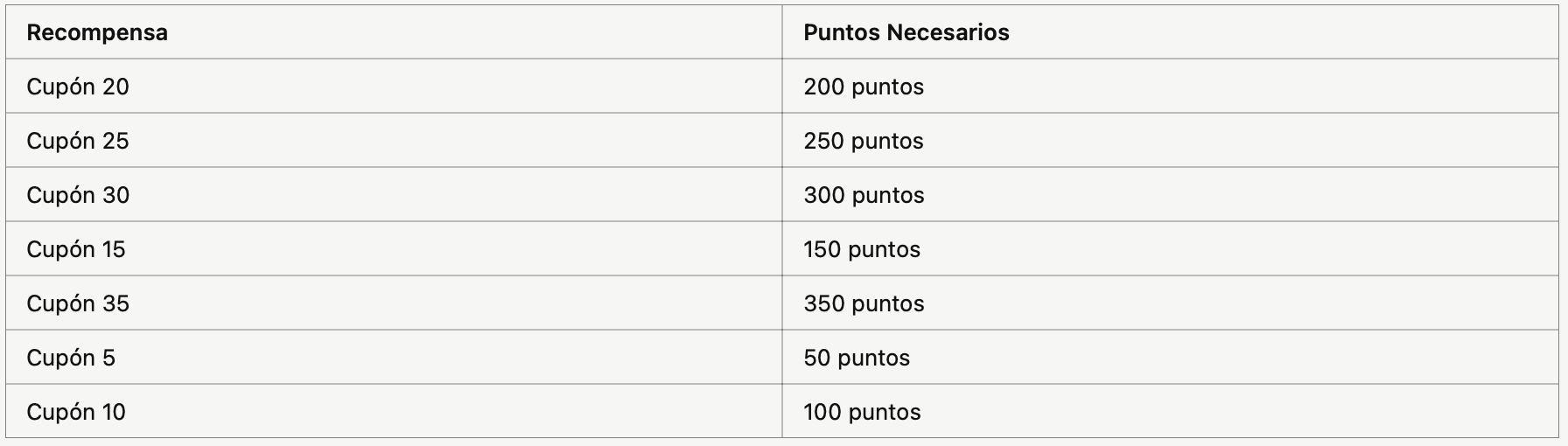Viewport: 1568px width, 446px height.
Task: Click the number 25 in Cupón 25
Action: coord(115,141)
